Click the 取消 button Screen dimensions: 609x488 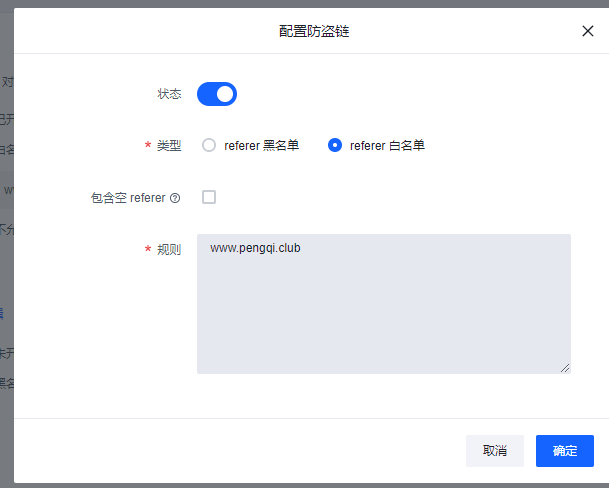click(x=495, y=451)
